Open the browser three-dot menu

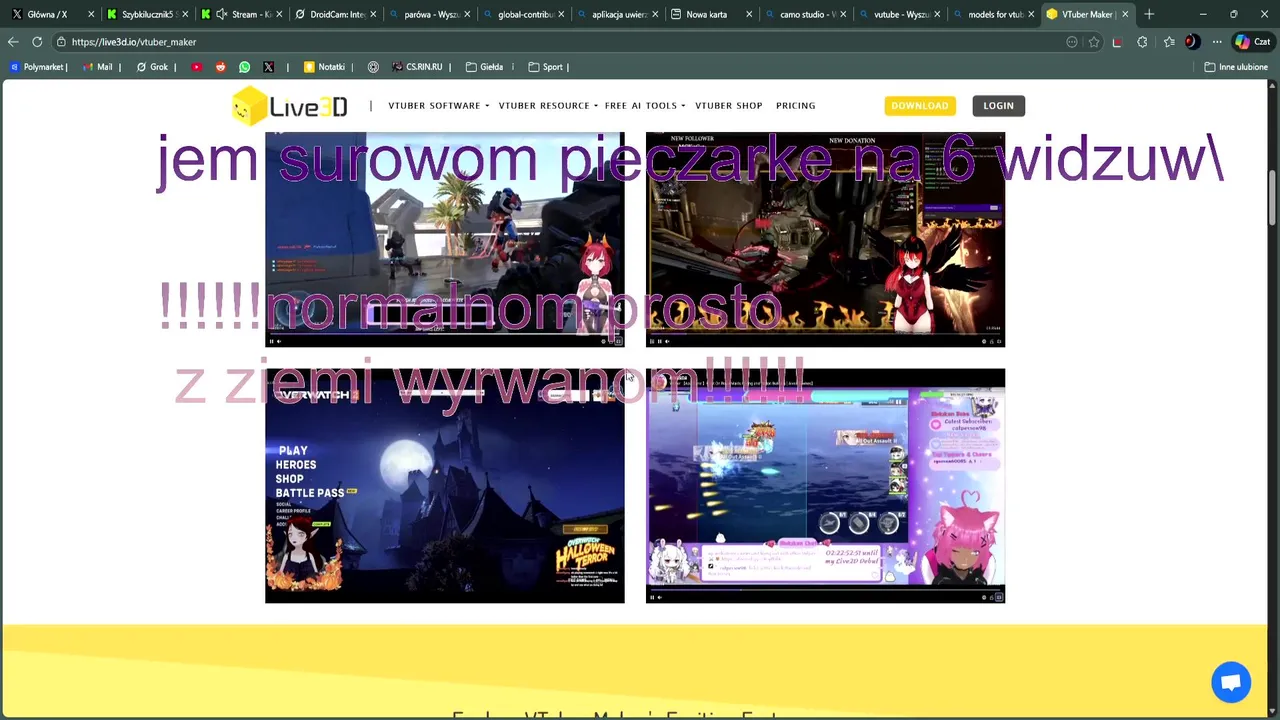1217,42
